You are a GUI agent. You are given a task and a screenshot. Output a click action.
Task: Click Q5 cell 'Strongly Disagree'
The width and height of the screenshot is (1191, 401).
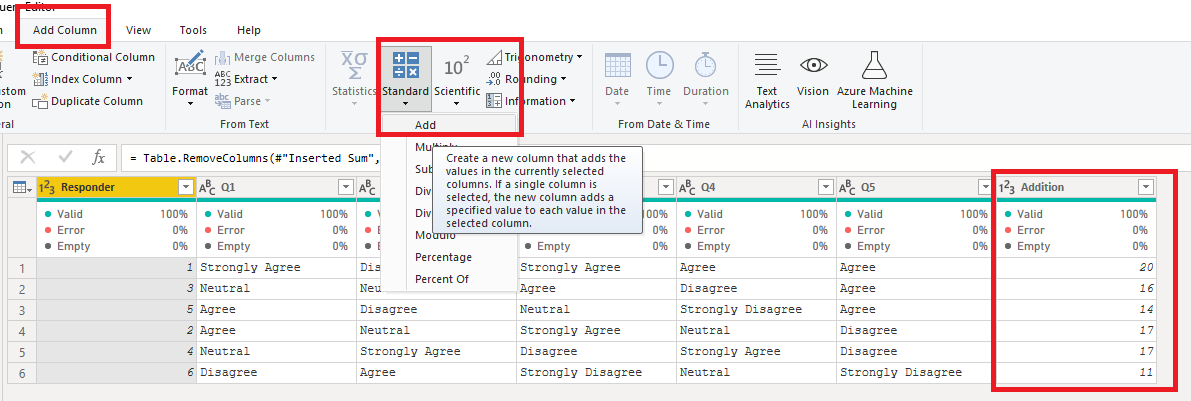[917, 373]
